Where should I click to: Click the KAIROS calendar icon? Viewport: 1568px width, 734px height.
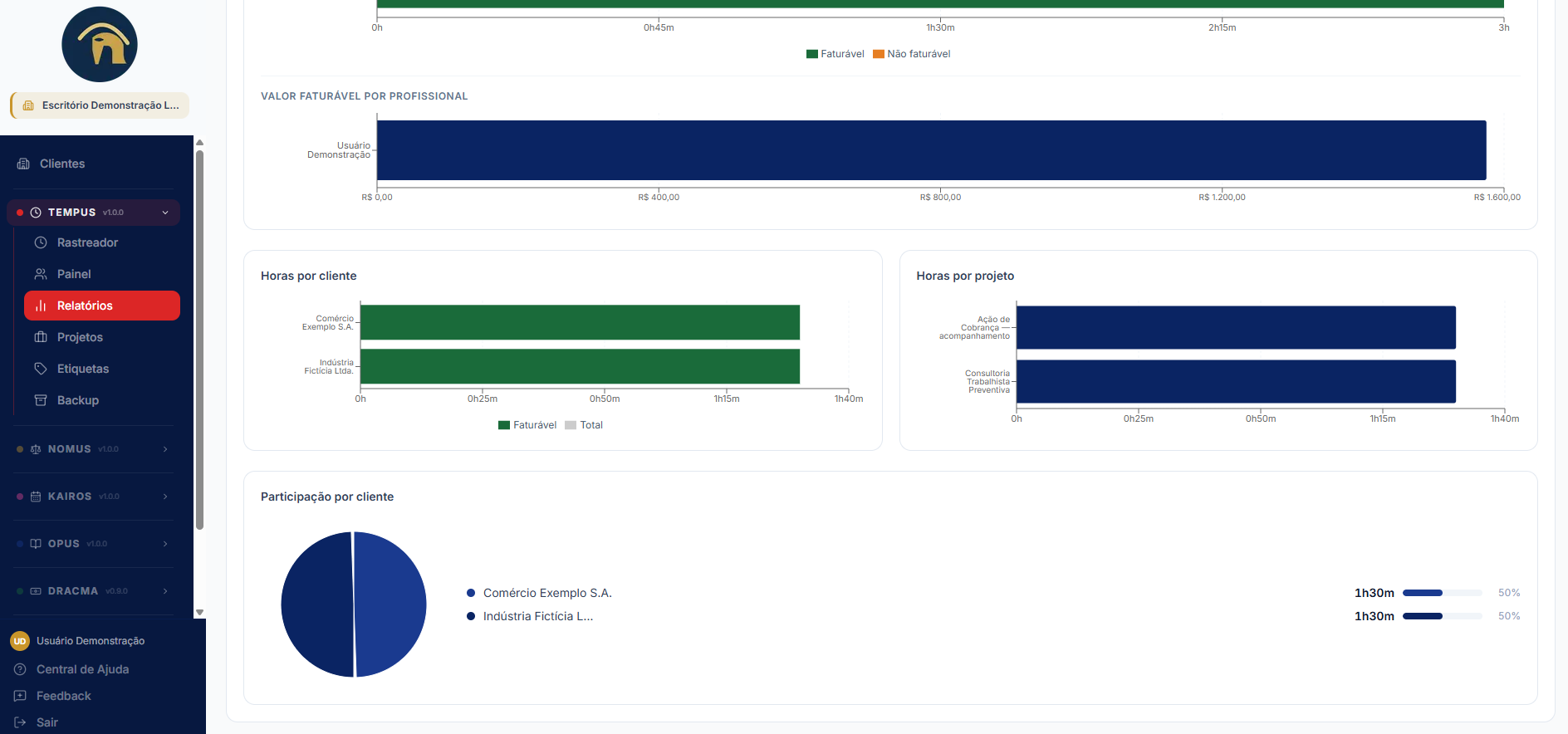click(36, 497)
